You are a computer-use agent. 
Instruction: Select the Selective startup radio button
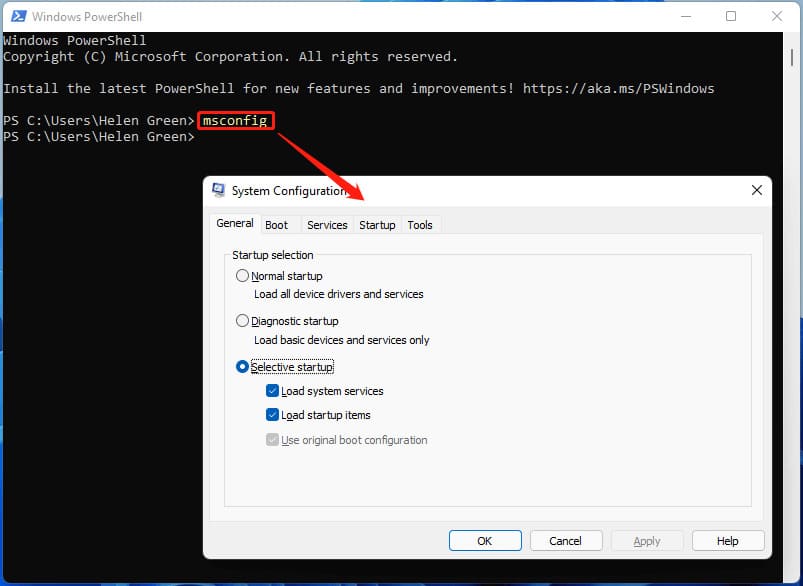(x=243, y=367)
